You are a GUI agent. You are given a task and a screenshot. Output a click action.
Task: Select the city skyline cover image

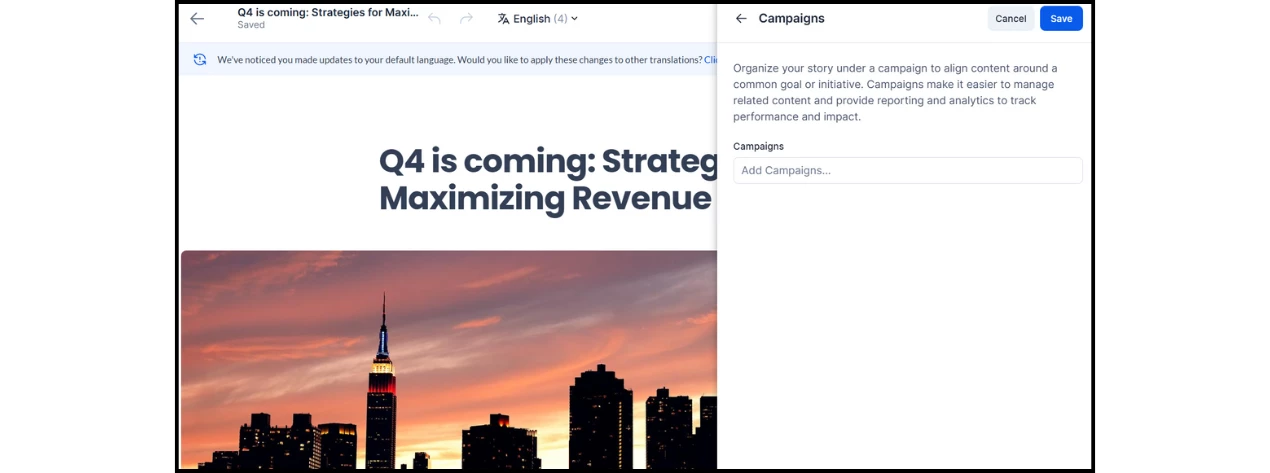tap(449, 359)
